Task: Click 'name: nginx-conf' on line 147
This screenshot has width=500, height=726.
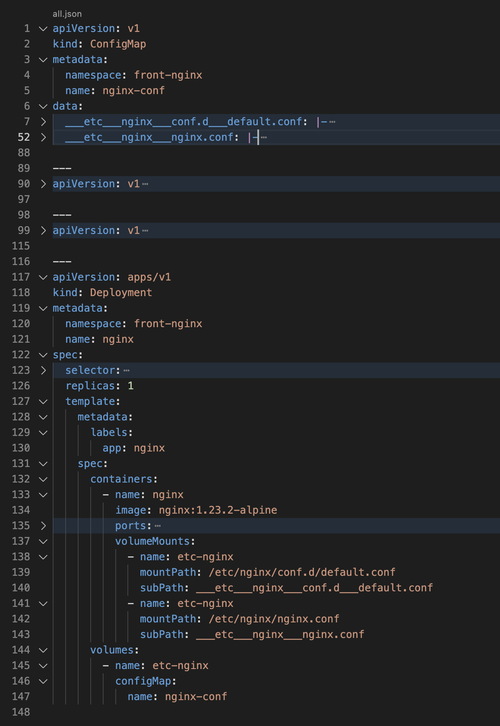Action: [177, 697]
